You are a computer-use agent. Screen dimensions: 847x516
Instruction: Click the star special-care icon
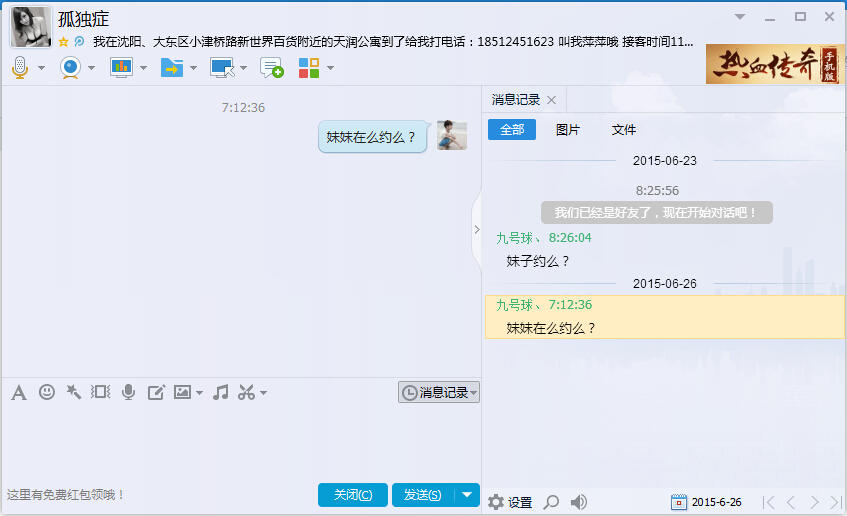point(63,42)
